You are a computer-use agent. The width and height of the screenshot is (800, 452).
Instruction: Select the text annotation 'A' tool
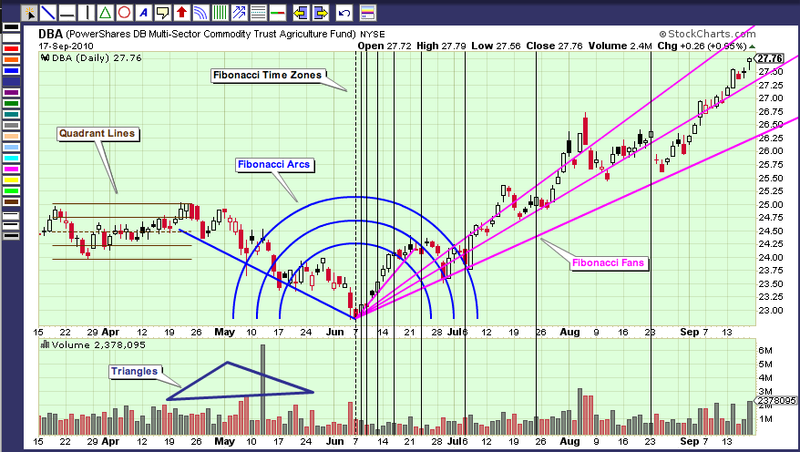coord(143,13)
